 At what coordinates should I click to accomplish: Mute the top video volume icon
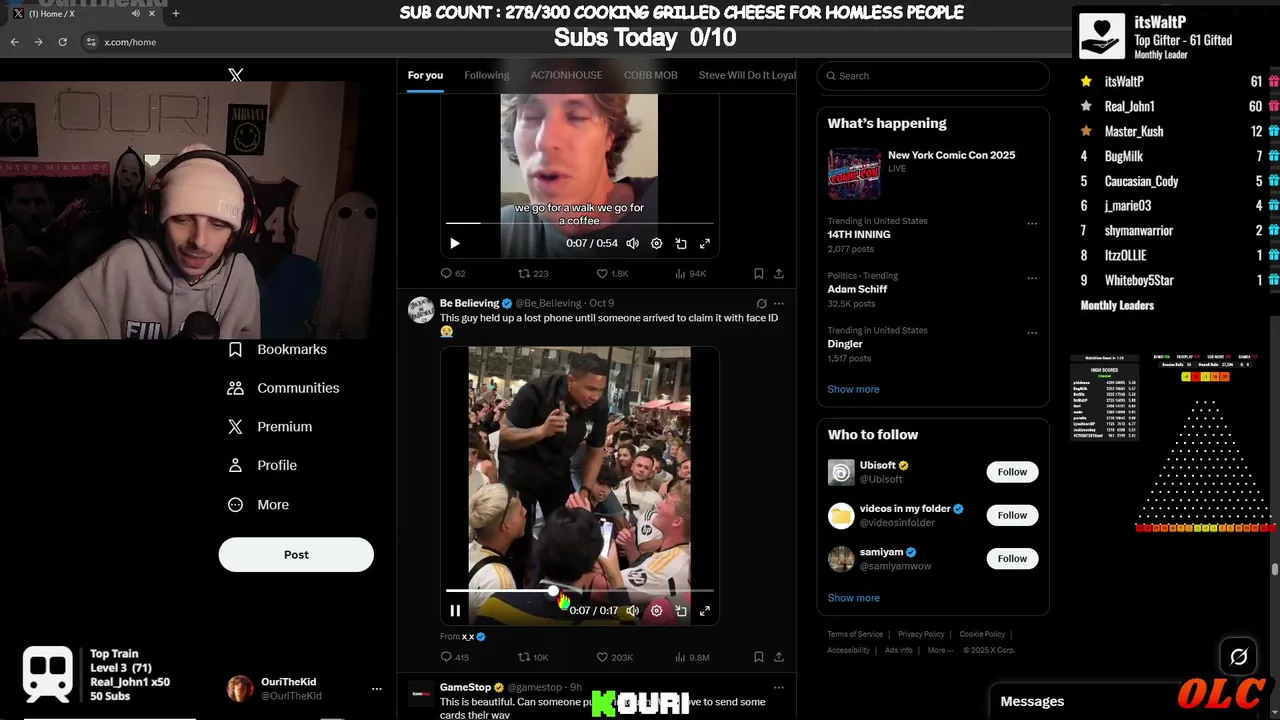(x=632, y=243)
